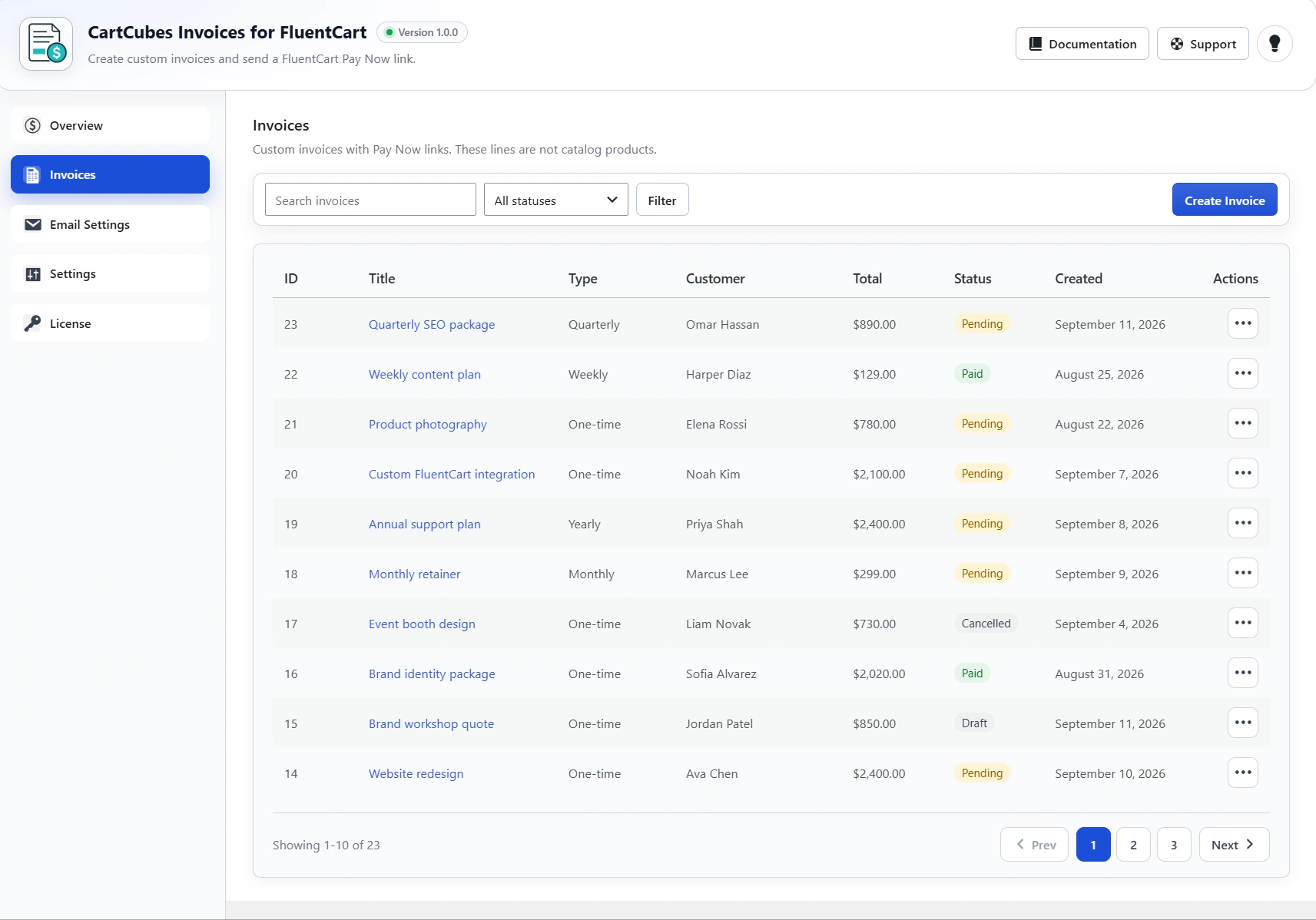Open actions menu for Event booth design
The width and height of the screenshot is (1316, 920).
(x=1242, y=623)
